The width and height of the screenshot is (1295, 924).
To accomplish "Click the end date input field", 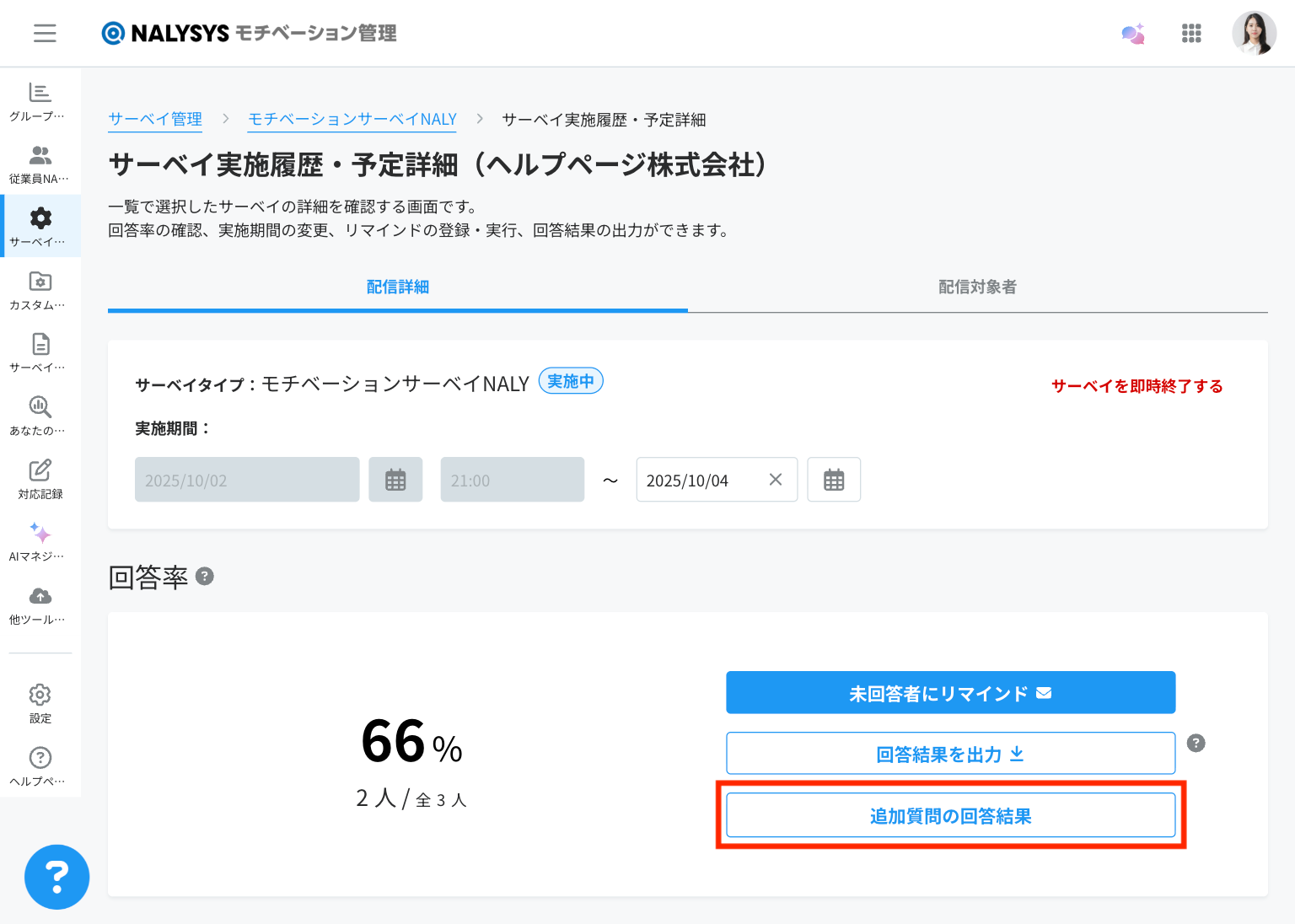I will [x=700, y=480].
